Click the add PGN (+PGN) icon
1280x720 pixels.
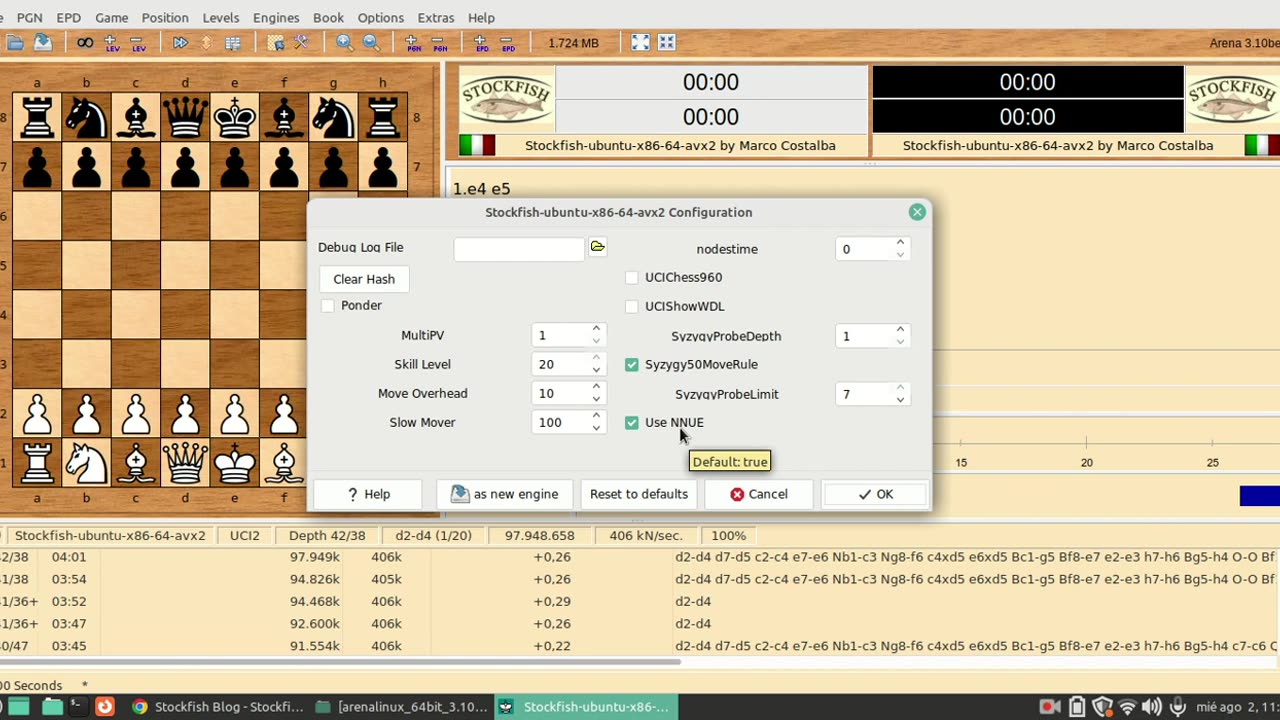(412, 43)
